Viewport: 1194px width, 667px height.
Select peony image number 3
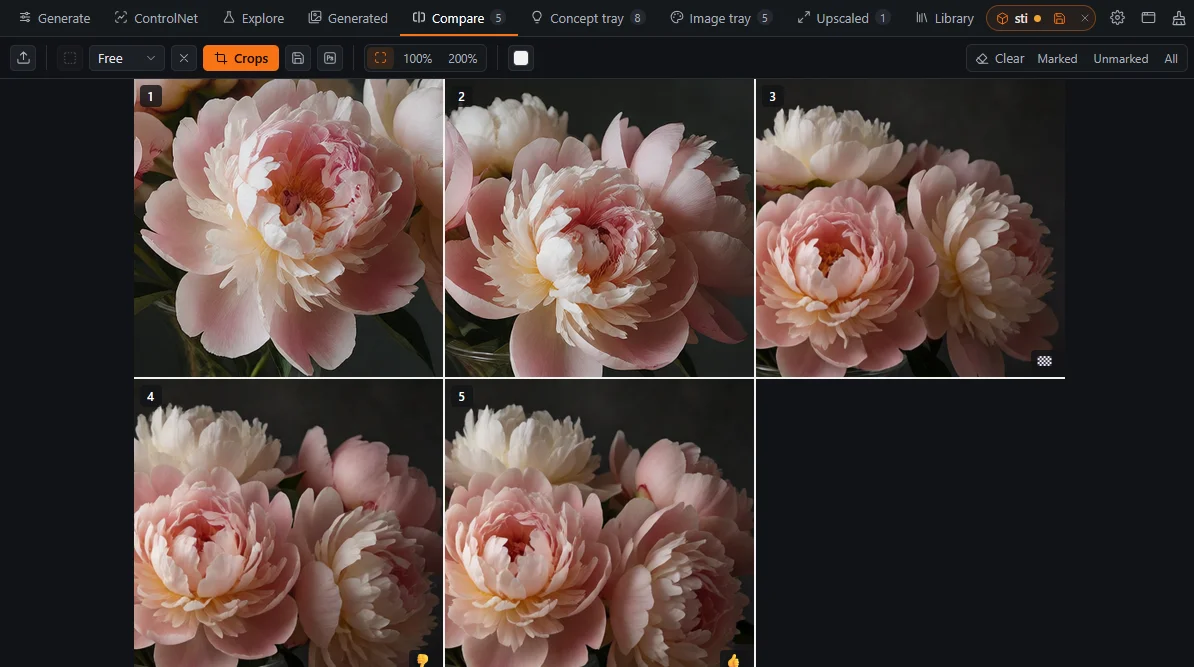tap(910, 228)
